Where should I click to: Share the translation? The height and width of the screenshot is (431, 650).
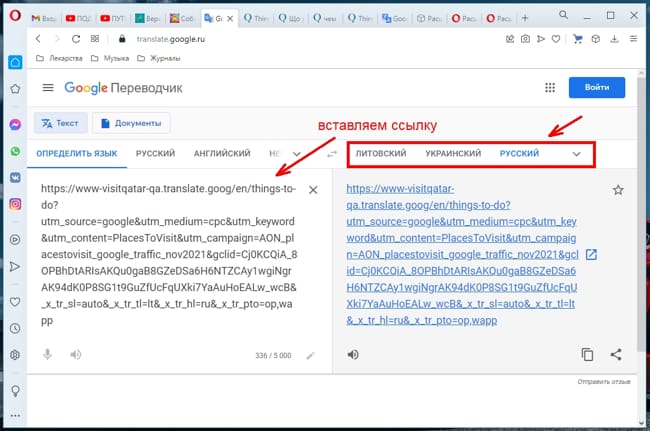[x=616, y=355]
